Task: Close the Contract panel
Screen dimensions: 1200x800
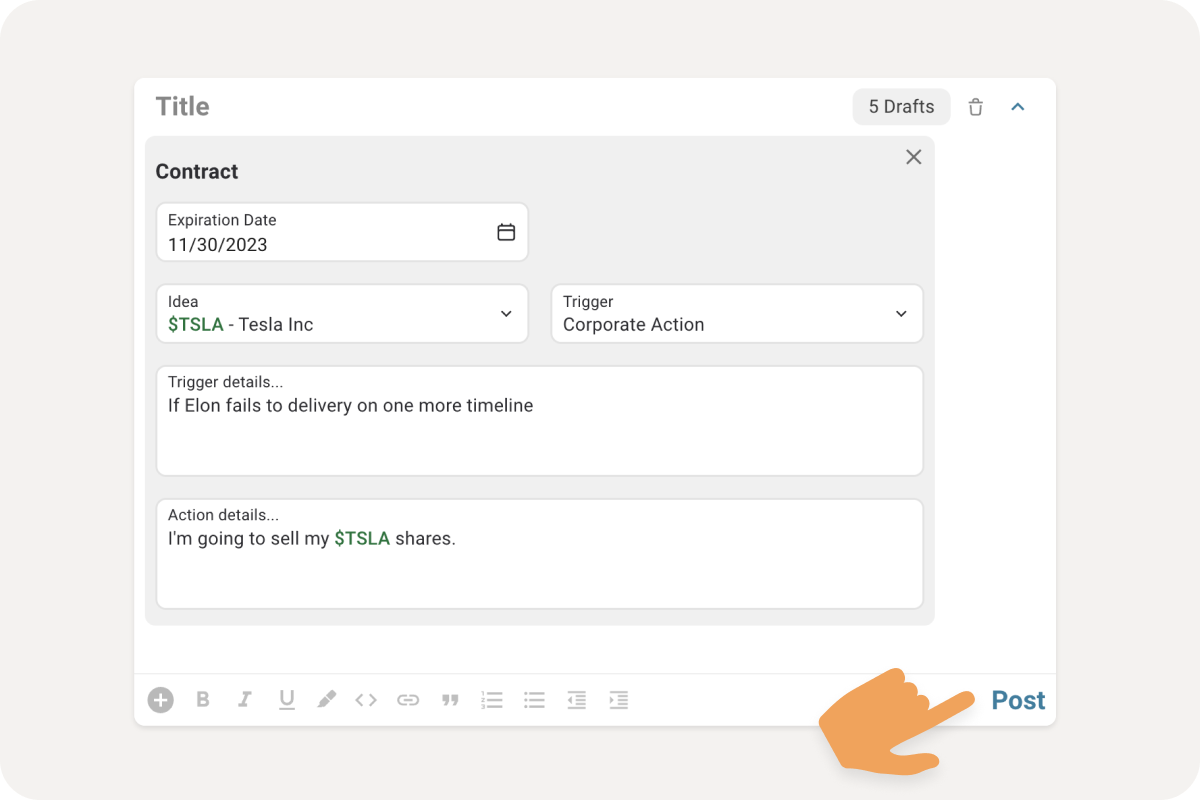Action: pos(914,157)
